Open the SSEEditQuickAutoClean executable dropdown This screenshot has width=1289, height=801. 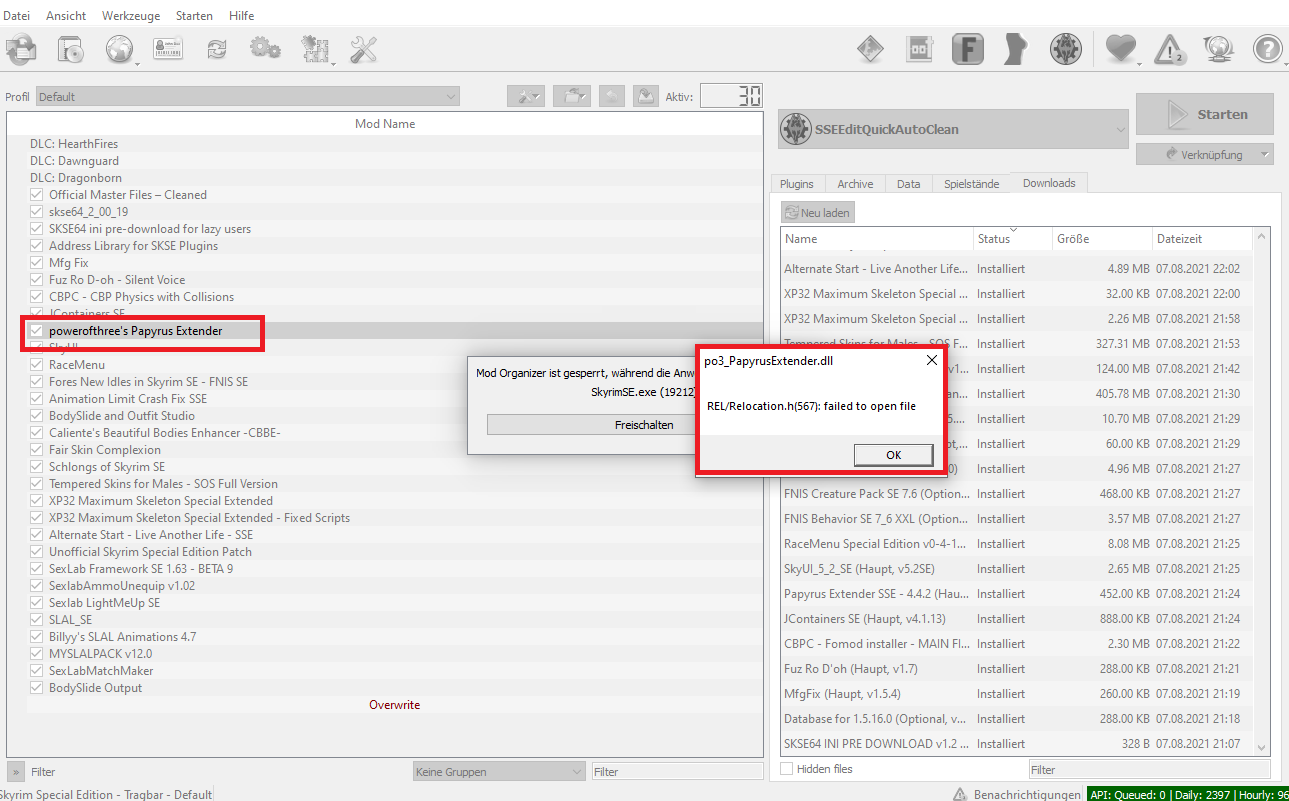pyautogui.click(x=953, y=129)
